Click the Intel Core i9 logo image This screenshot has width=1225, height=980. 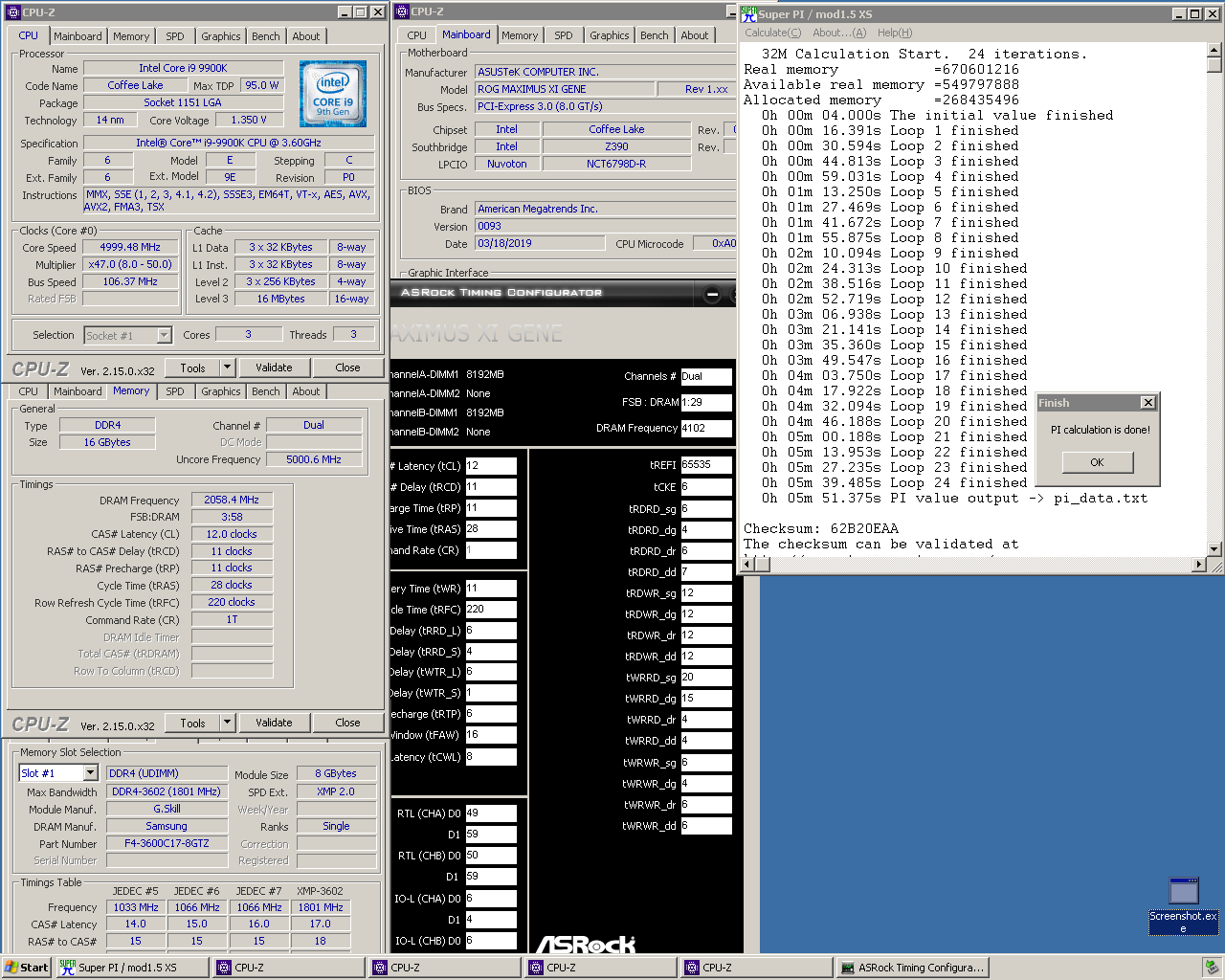click(x=332, y=94)
